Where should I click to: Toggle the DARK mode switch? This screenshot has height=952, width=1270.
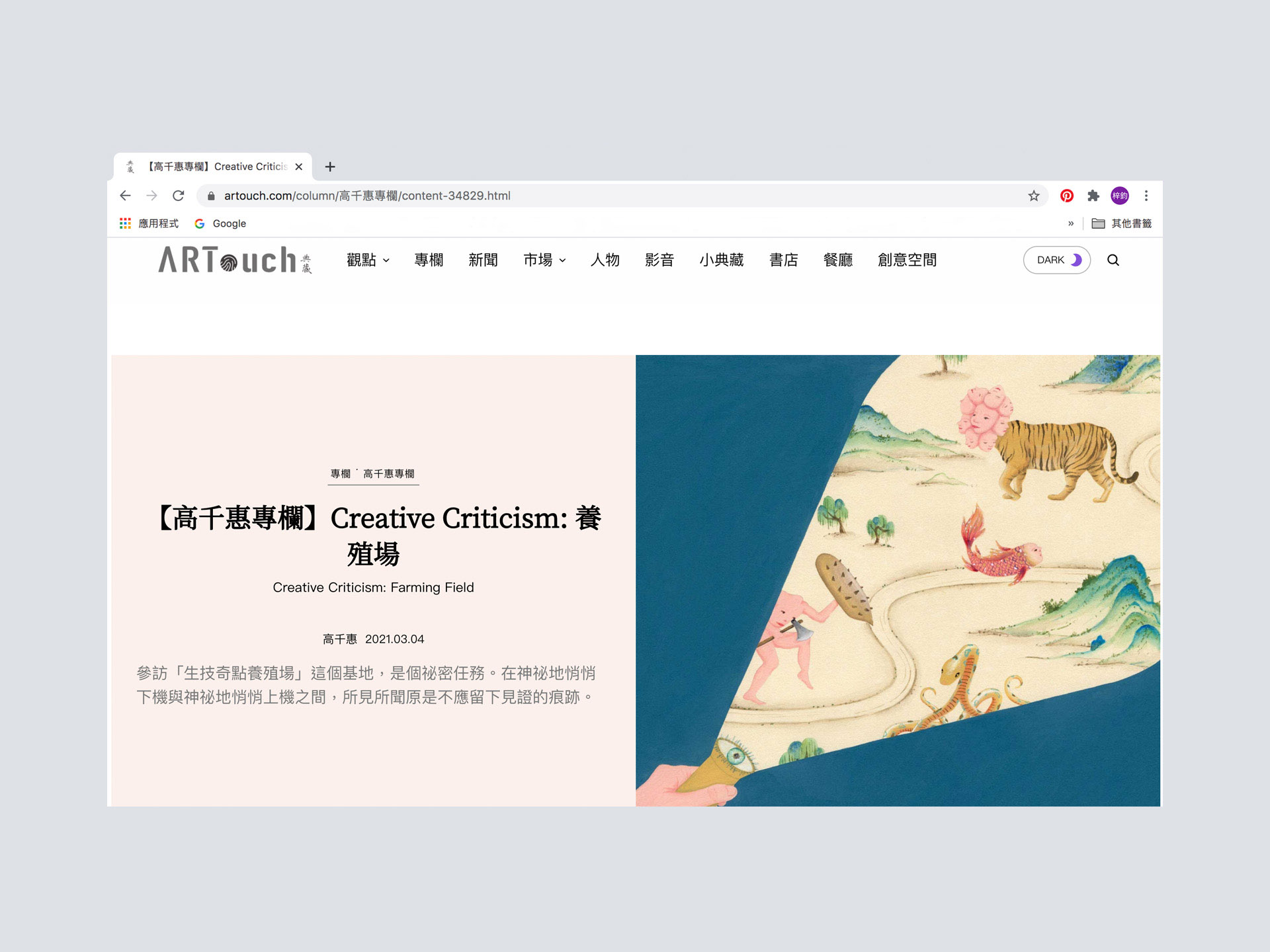click(x=1056, y=260)
